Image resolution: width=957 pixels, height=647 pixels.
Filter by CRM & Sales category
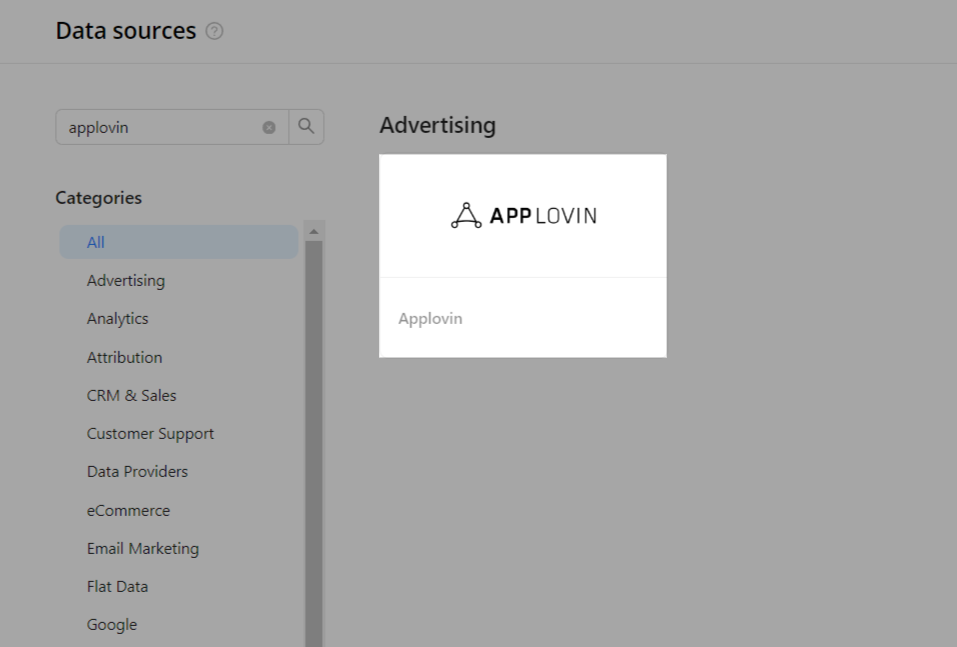[131, 396]
